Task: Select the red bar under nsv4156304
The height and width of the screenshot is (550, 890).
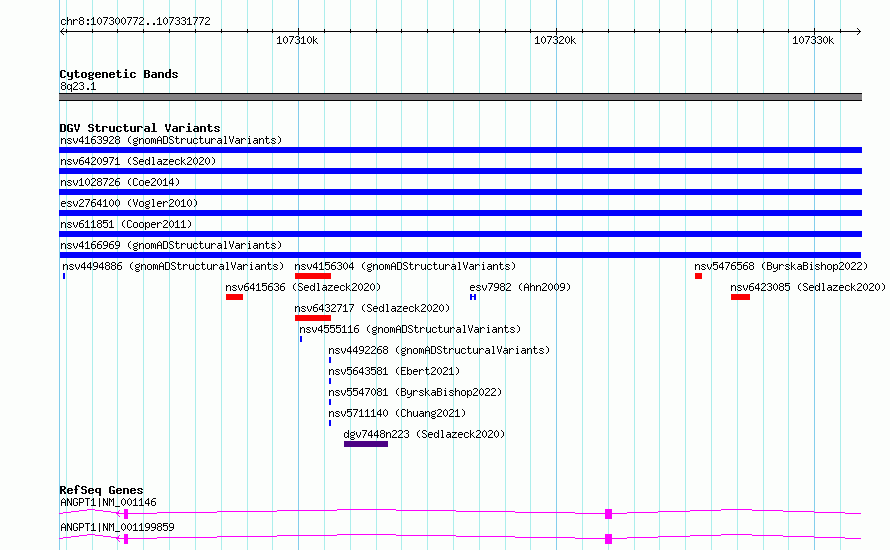Action: 313,276
